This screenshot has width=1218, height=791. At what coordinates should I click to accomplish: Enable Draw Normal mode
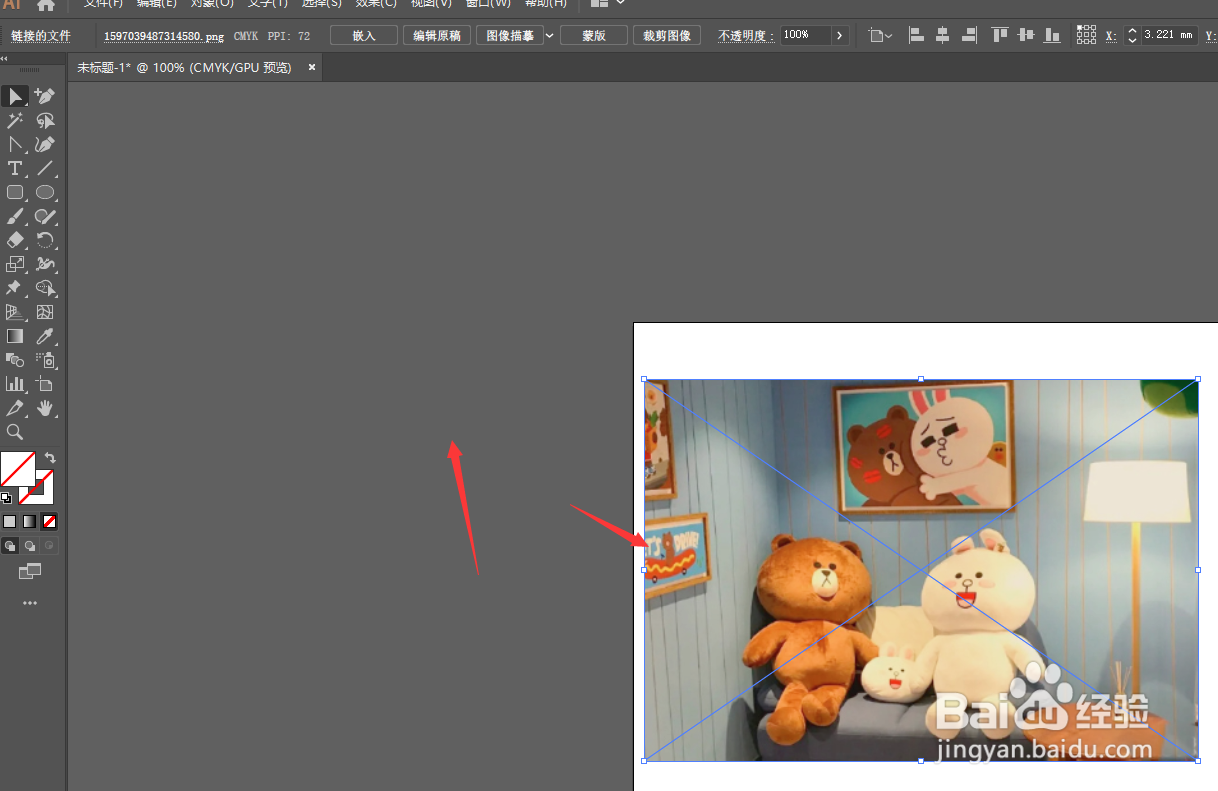(10, 546)
